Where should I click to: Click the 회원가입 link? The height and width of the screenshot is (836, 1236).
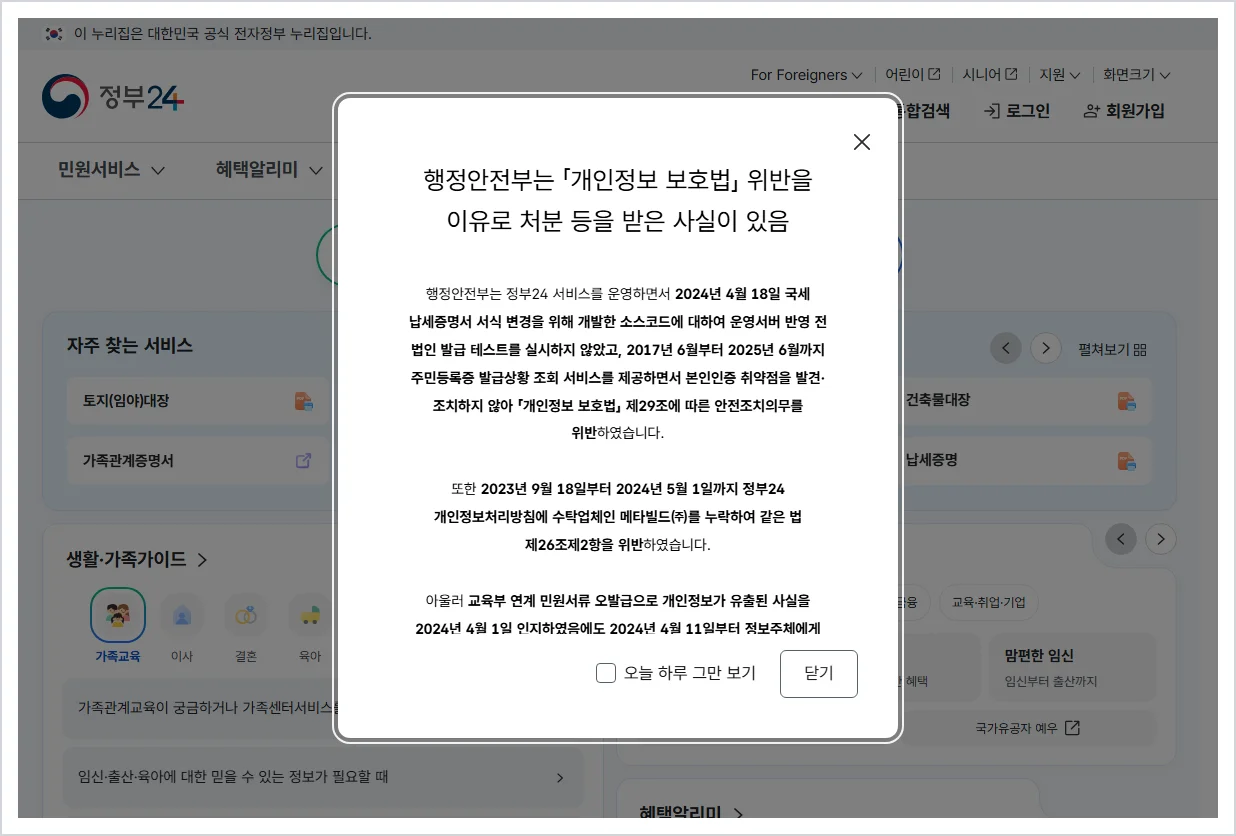point(1124,111)
